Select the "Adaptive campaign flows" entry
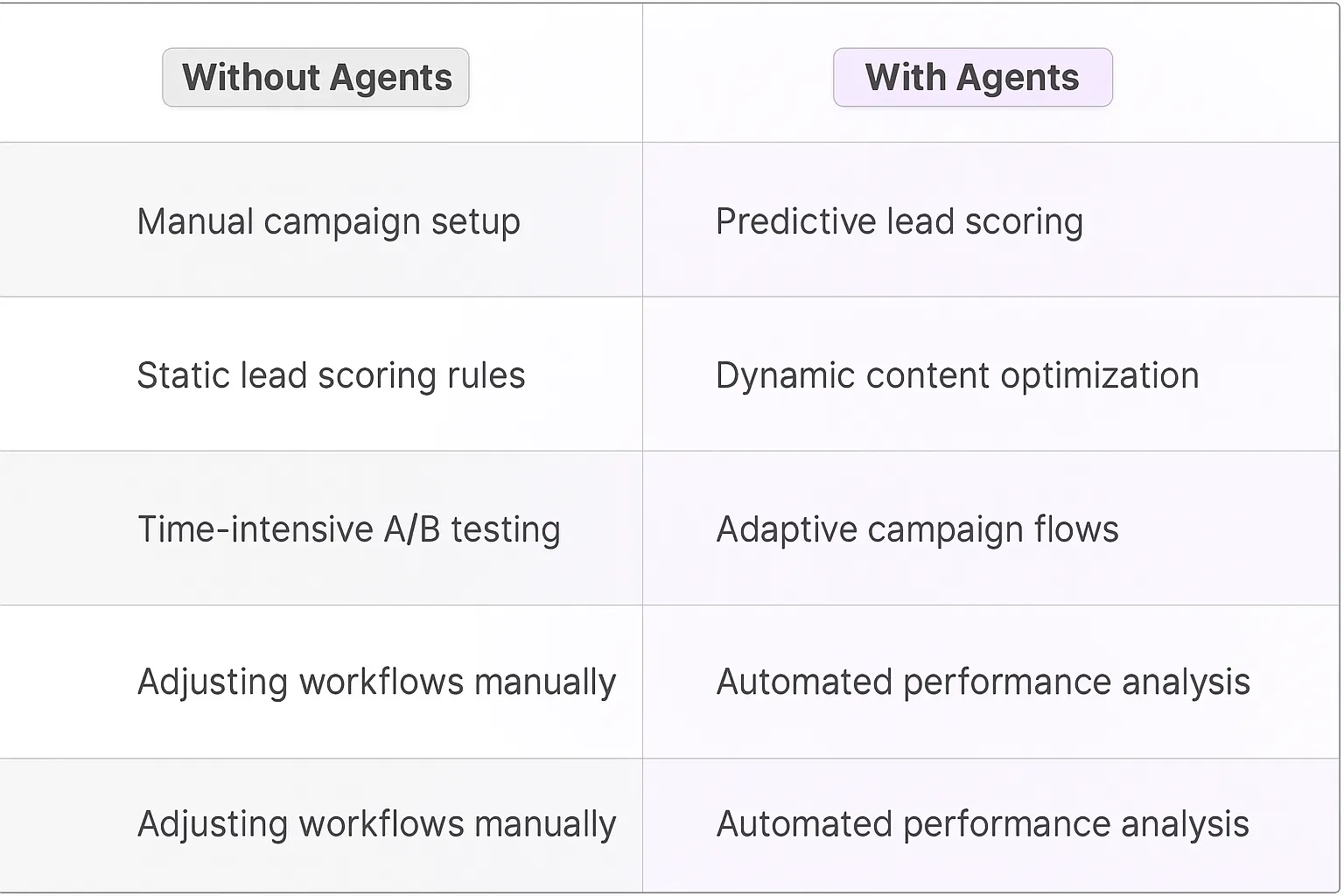This screenshot has width=1344, height=896. 917,529
